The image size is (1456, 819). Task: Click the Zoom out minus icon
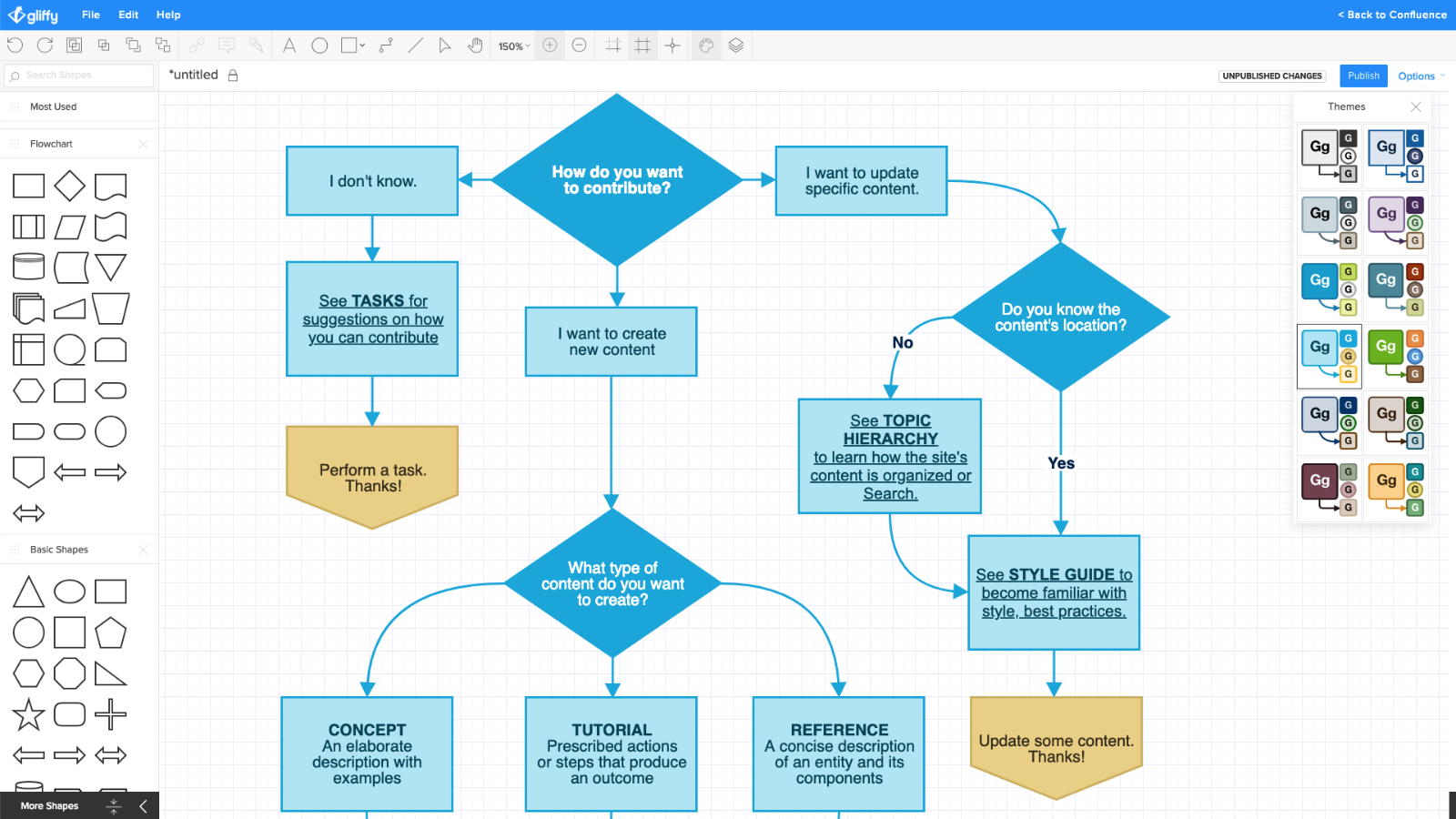pyautogui.click(x=579, y=45)
